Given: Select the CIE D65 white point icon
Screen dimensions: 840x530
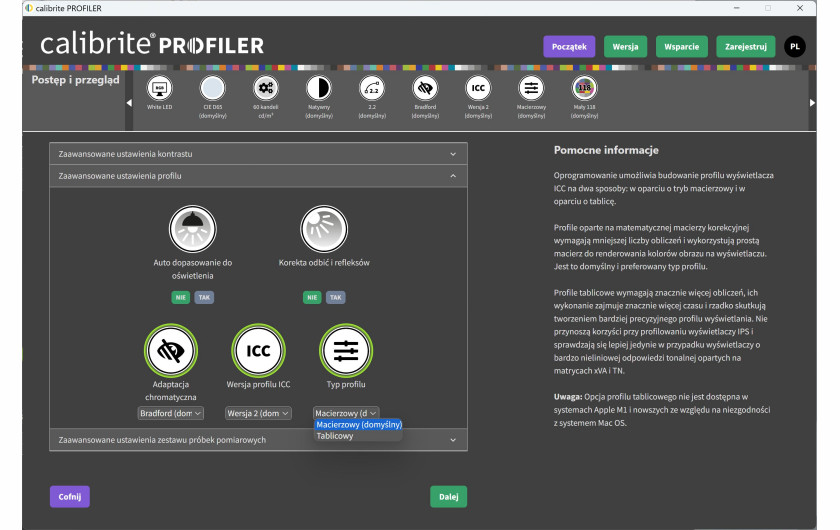Looking at the screenshot, I should pos(213,88).
